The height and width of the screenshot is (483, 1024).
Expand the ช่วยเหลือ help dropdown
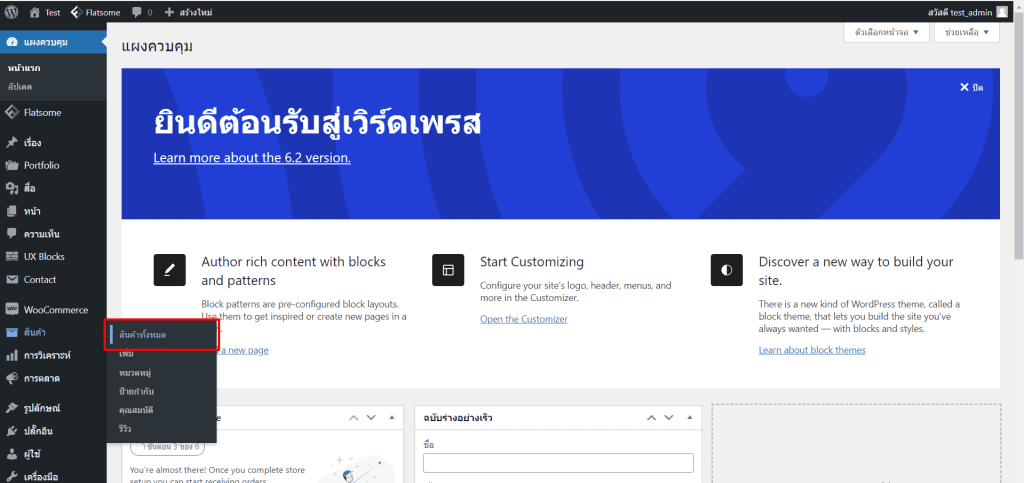tap(967, 32)
